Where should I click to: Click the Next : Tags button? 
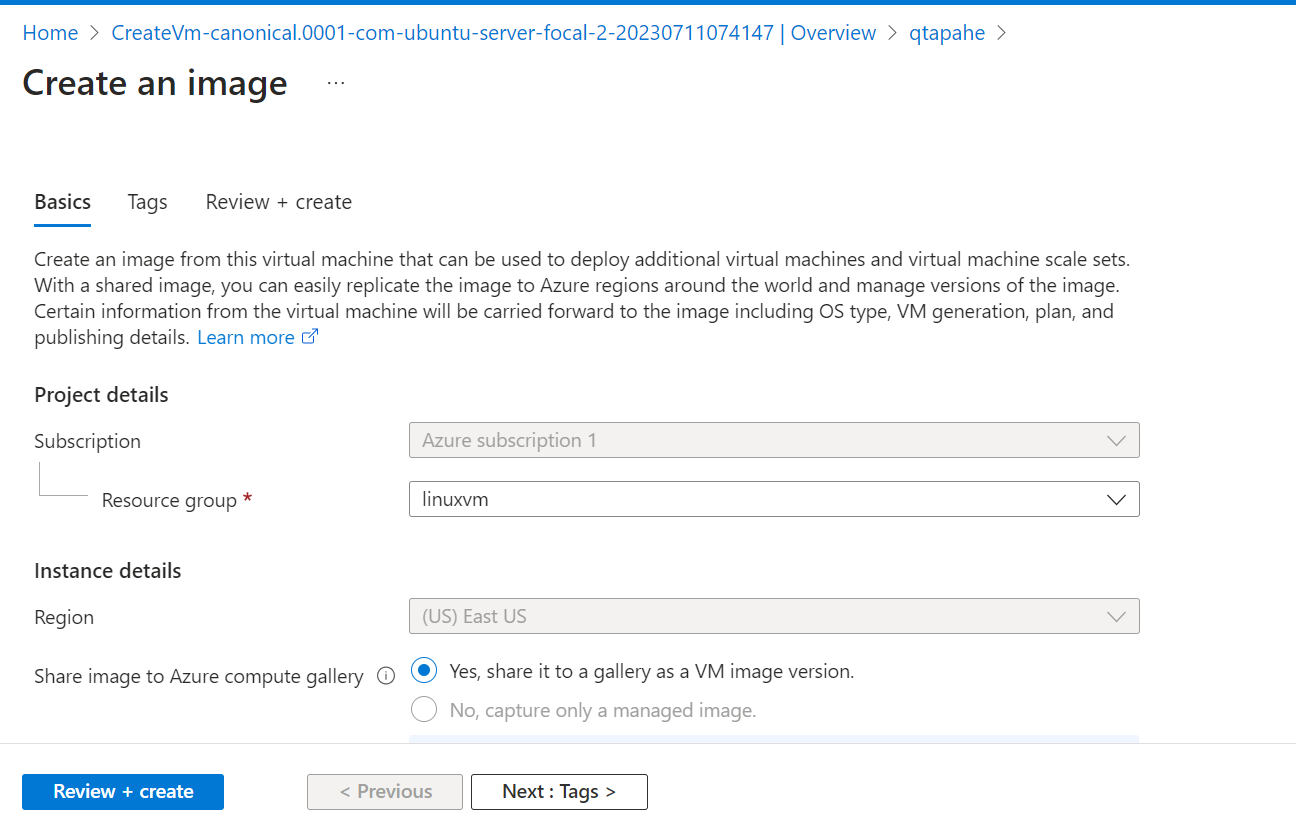pos(559,791)
